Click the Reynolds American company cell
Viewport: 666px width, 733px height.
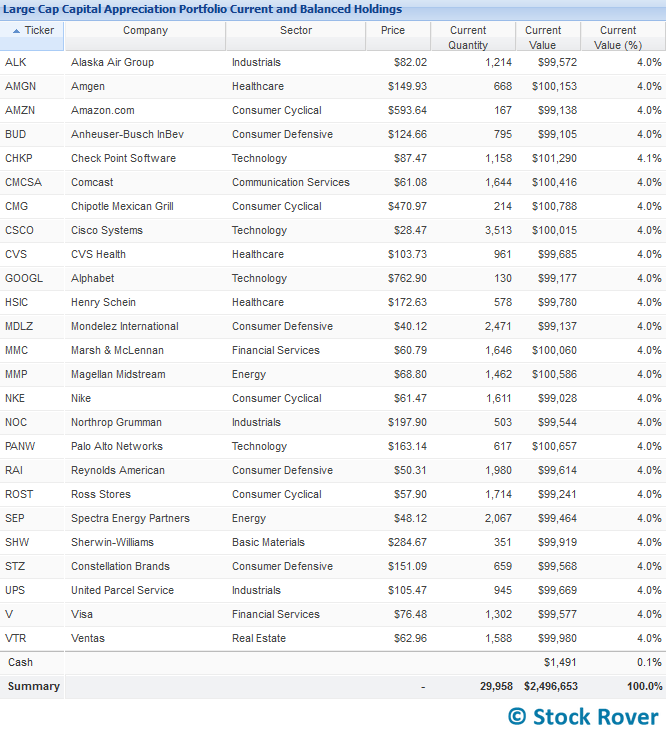point(118,470)
